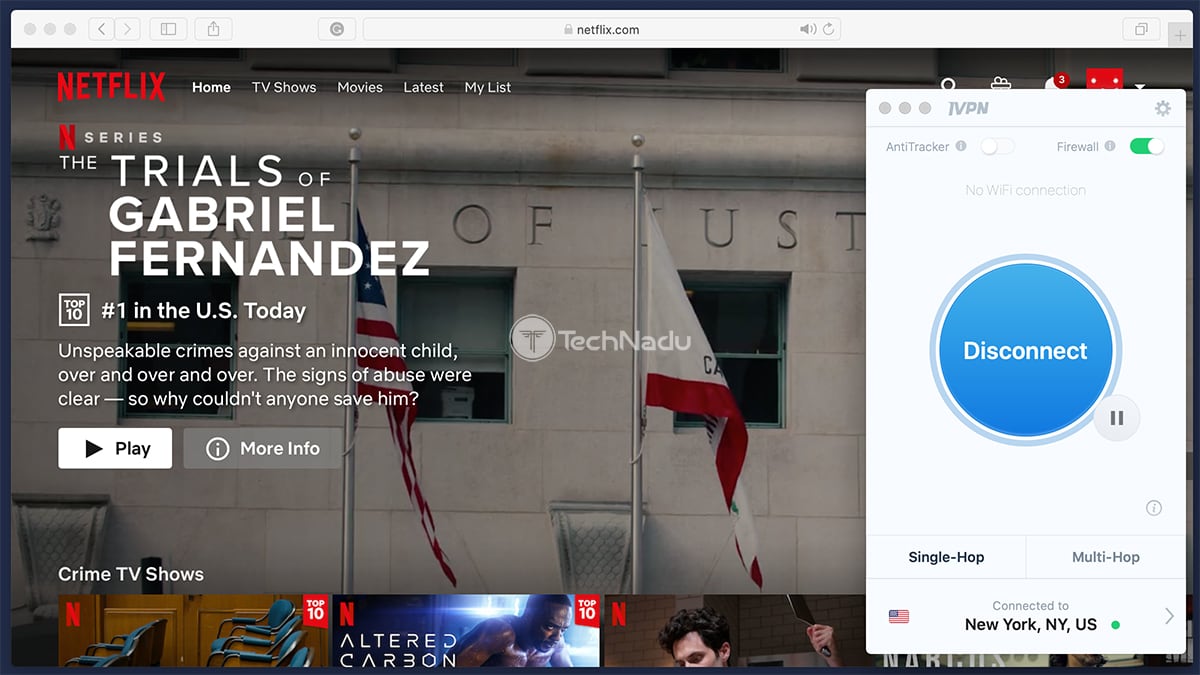Pause the VPN connection
Screen dimensions: 1200x675
(x=1117, y=418)
